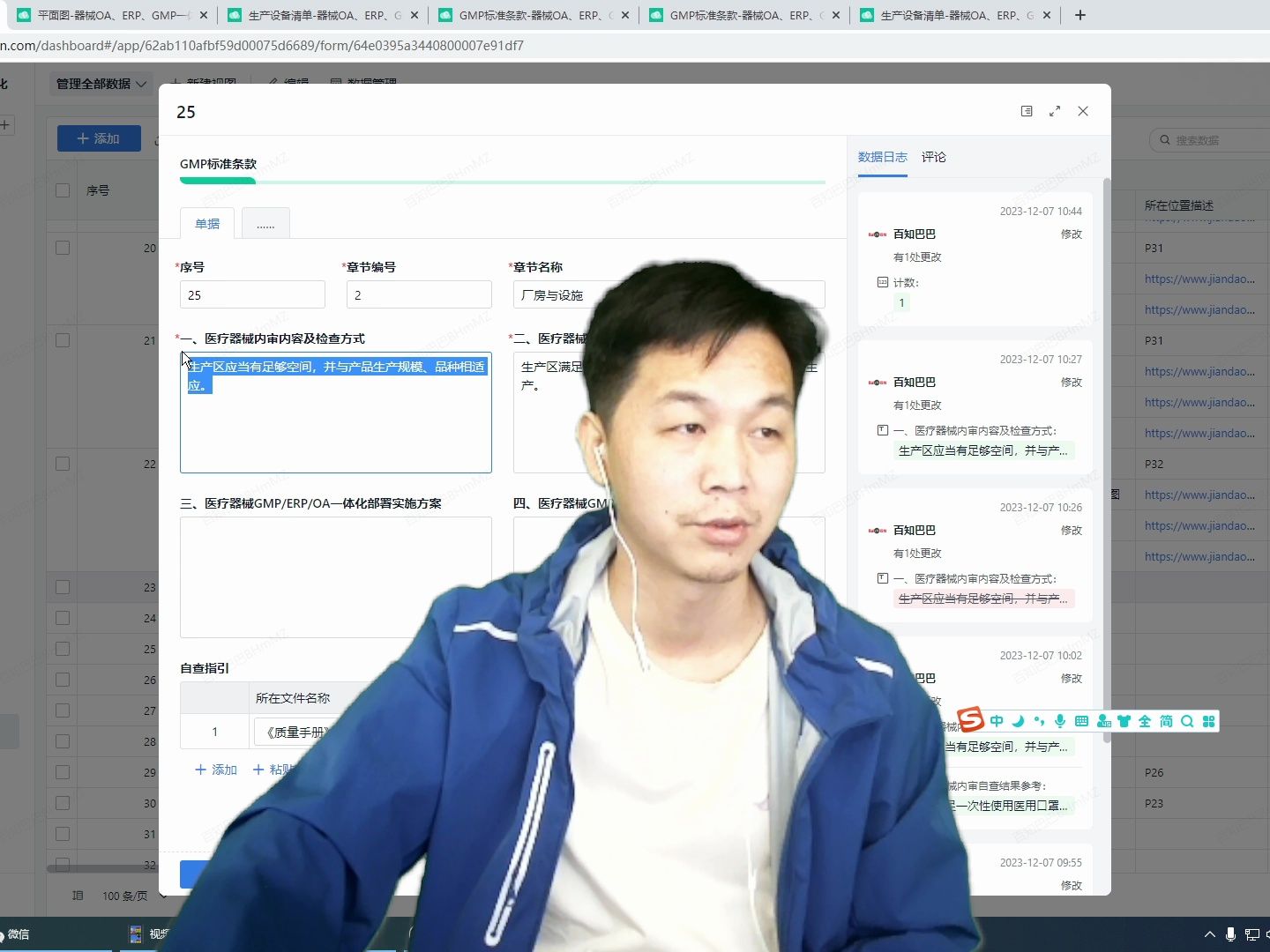
Task: Open the Sogou toolbox grid icon
Action: (1207, 721)
